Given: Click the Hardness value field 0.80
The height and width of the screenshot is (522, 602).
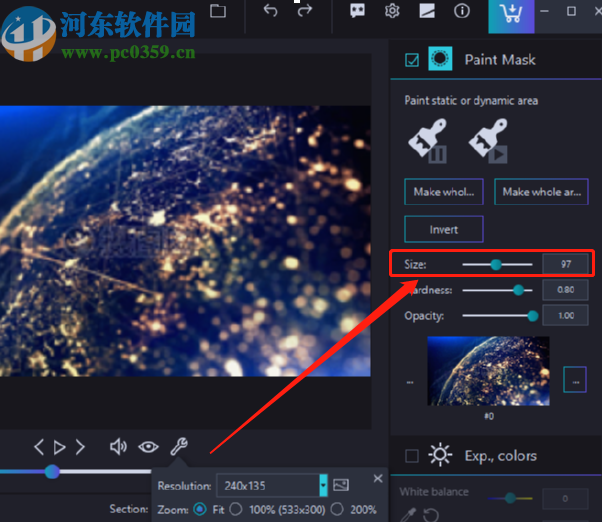Looking at the screenshot, I should click(x=565, y=290).
